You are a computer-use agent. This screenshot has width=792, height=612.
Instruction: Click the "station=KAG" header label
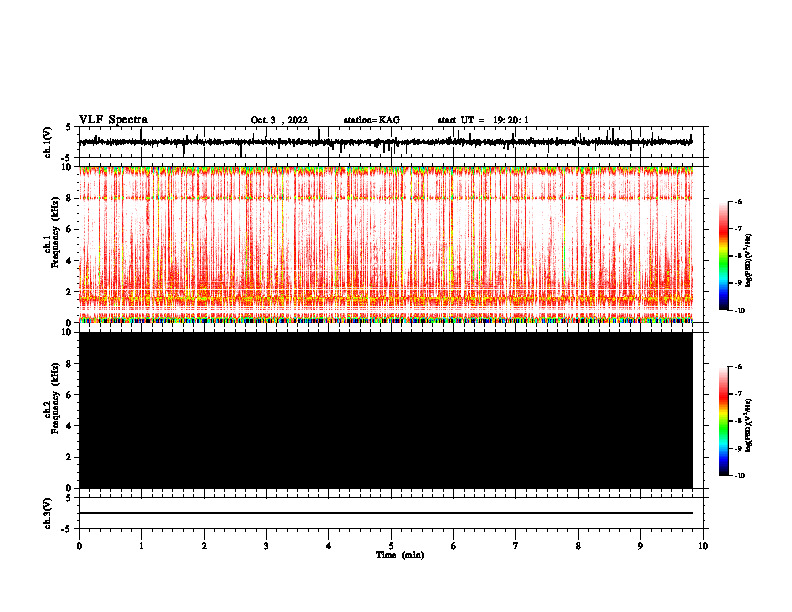(x=371, y=120)
